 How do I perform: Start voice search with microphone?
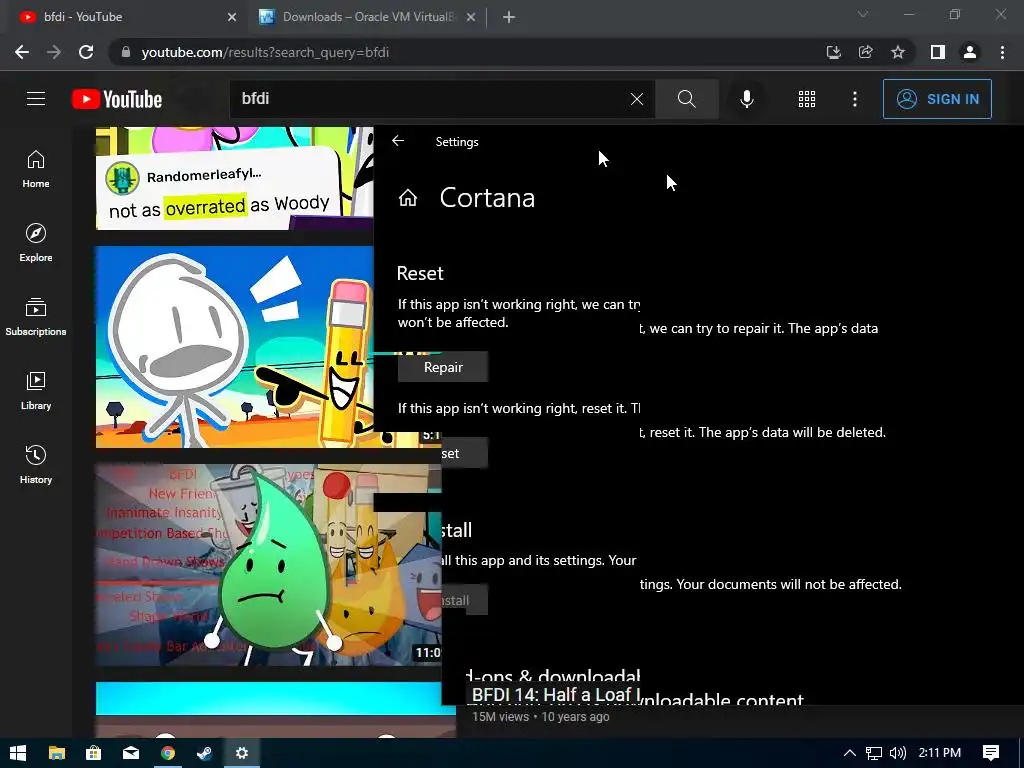click(x=746, y=99)
